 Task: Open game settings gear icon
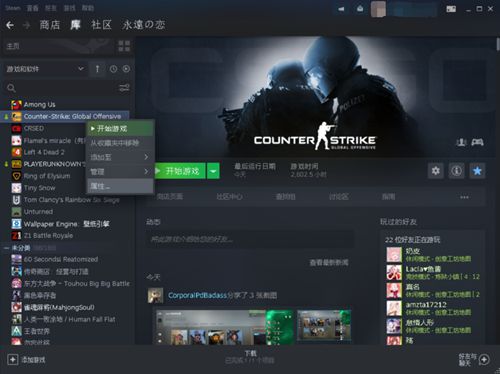click(x=436, y=171)
